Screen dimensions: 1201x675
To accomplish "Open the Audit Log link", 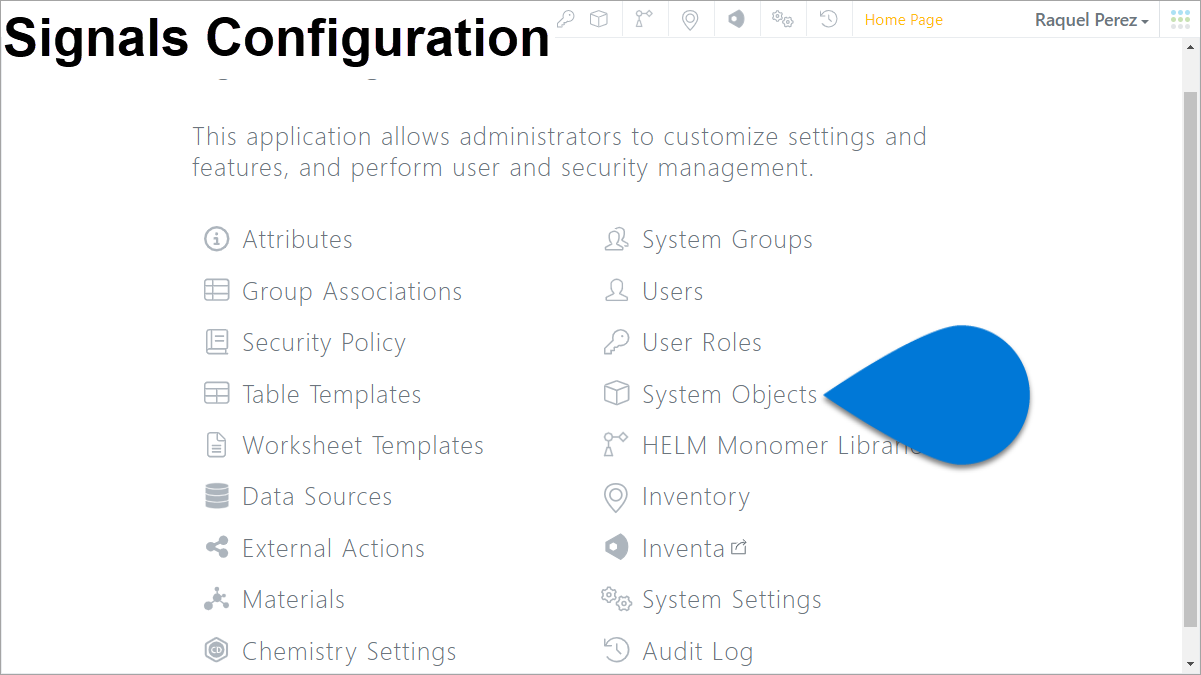I will pyautogui.click(x=697, y=652).
